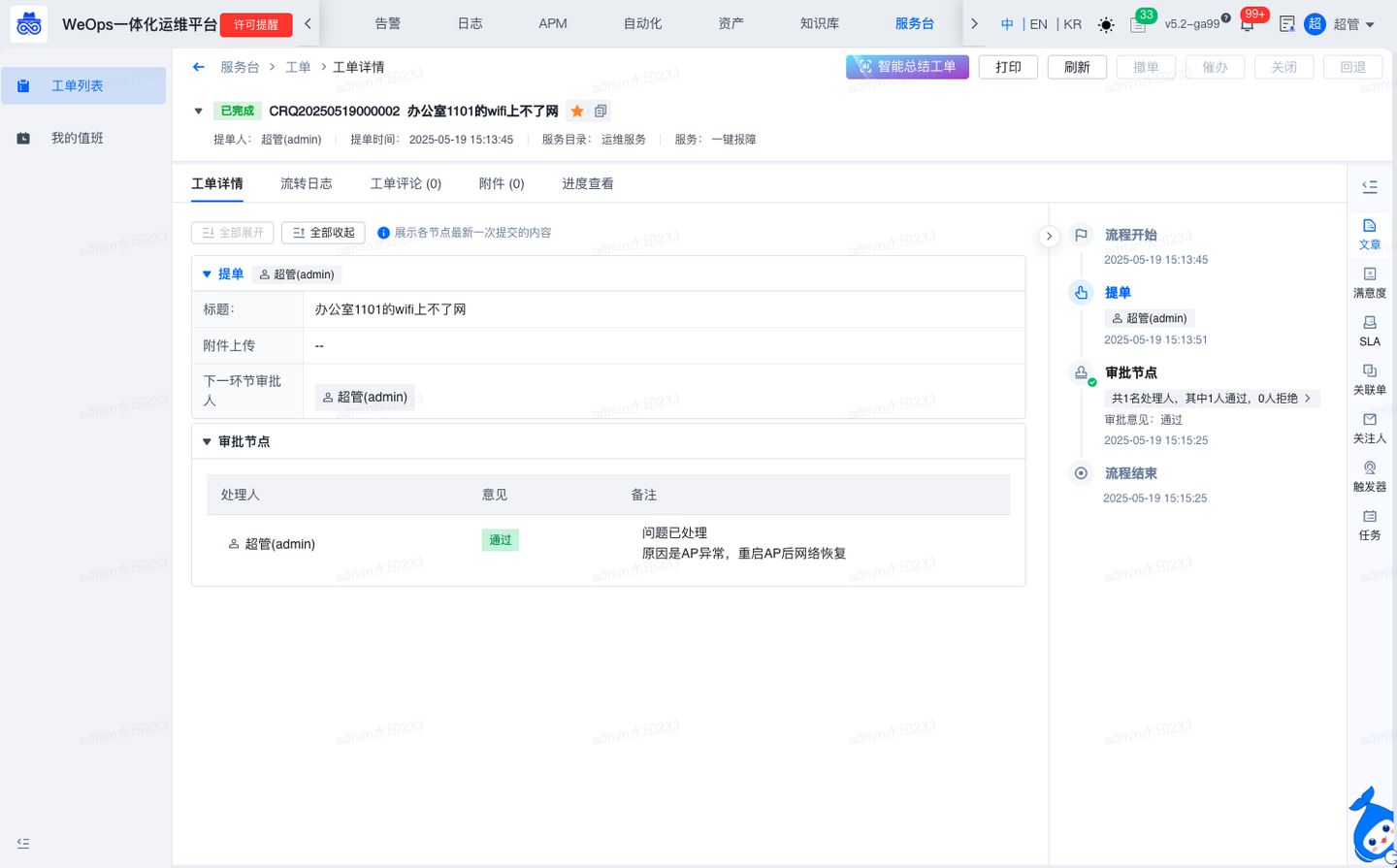1397x868 pixels.
Task: Switch to the 流转日志 tab
Action: click(x=307, y=183)
